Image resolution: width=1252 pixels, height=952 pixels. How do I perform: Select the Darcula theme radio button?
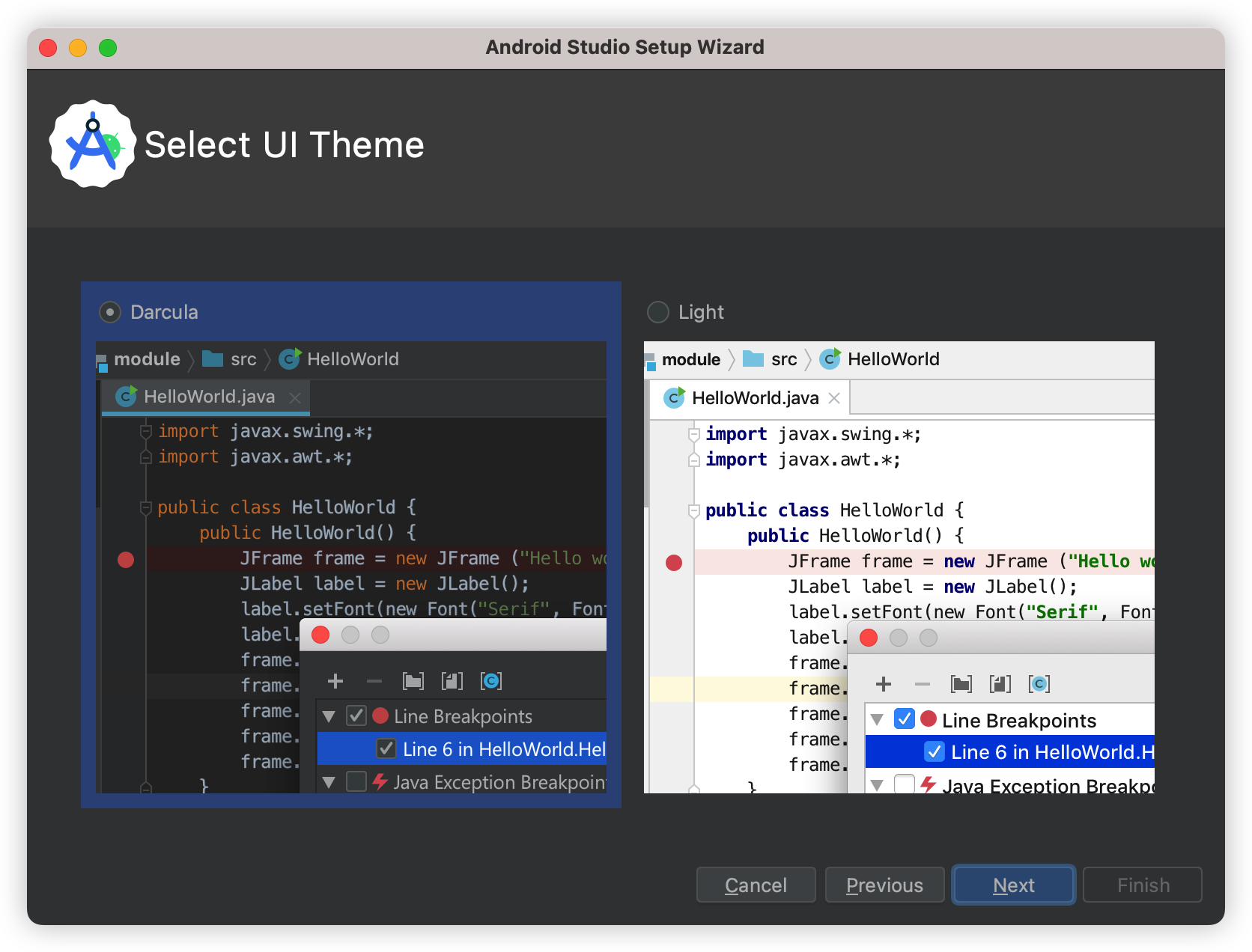(110, 312)
